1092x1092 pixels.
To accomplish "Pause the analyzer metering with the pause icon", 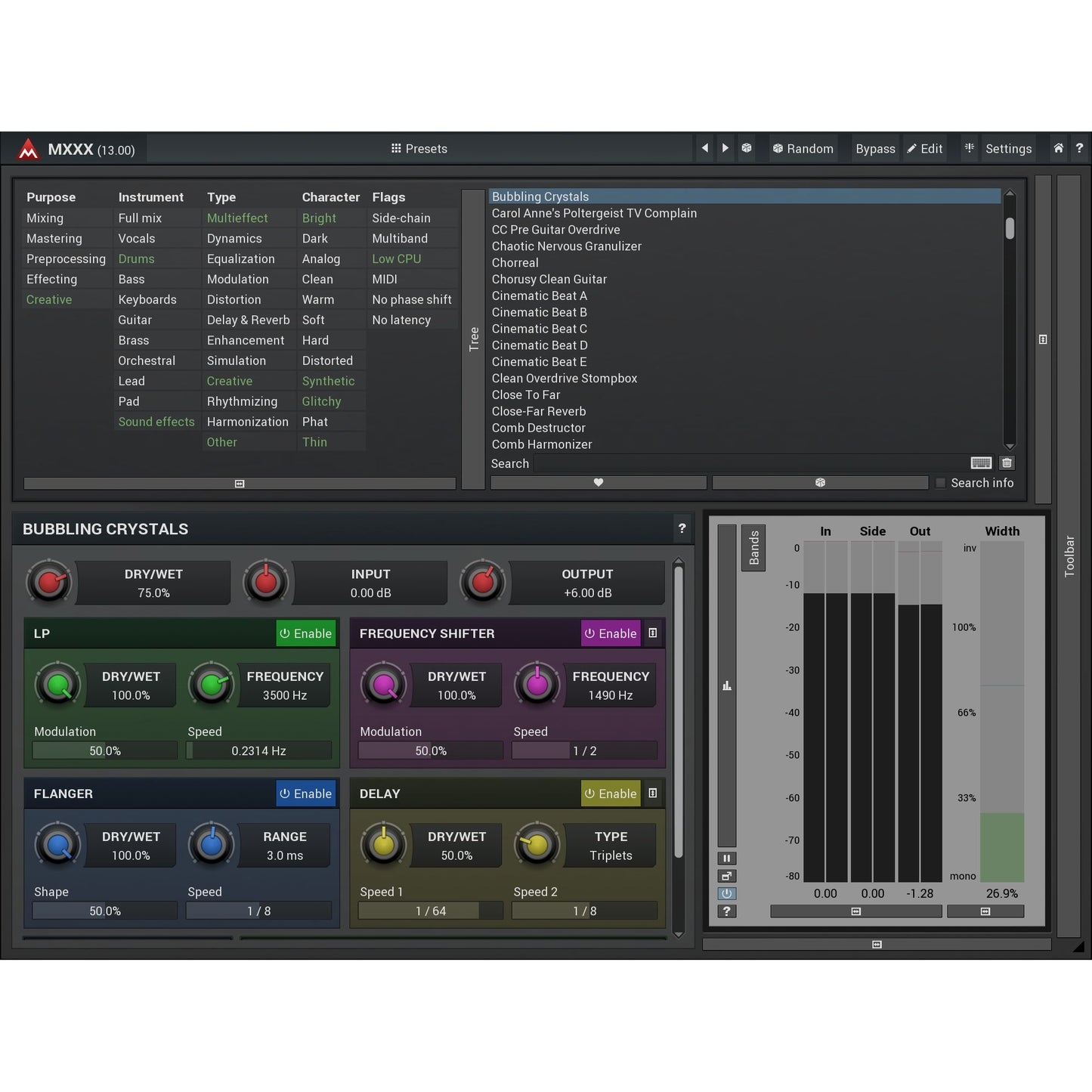I will coord(726,858).
